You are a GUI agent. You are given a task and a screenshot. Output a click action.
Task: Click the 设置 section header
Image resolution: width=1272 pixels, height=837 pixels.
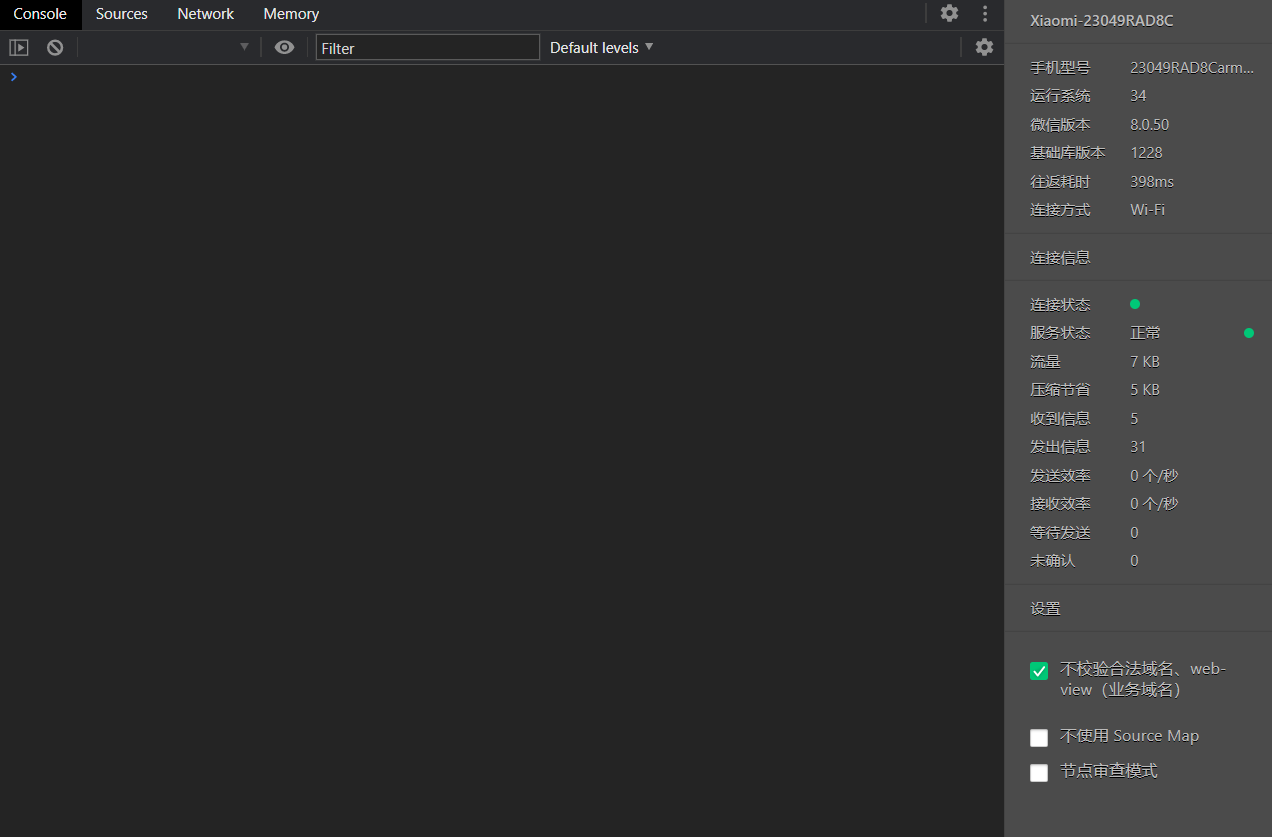[x=1045, y=608]
